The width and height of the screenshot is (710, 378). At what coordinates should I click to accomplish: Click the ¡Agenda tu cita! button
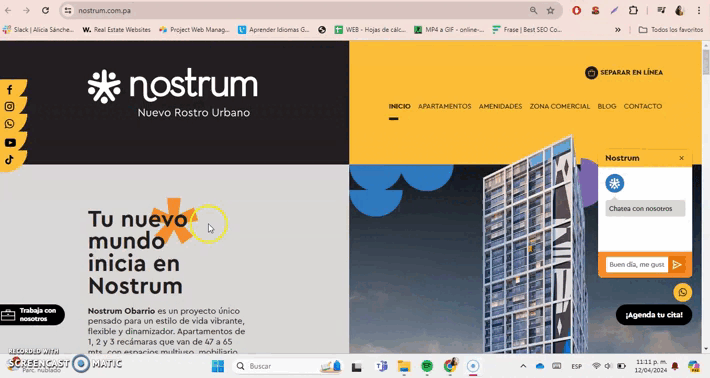pyautogui.click(x=654, y=315)
